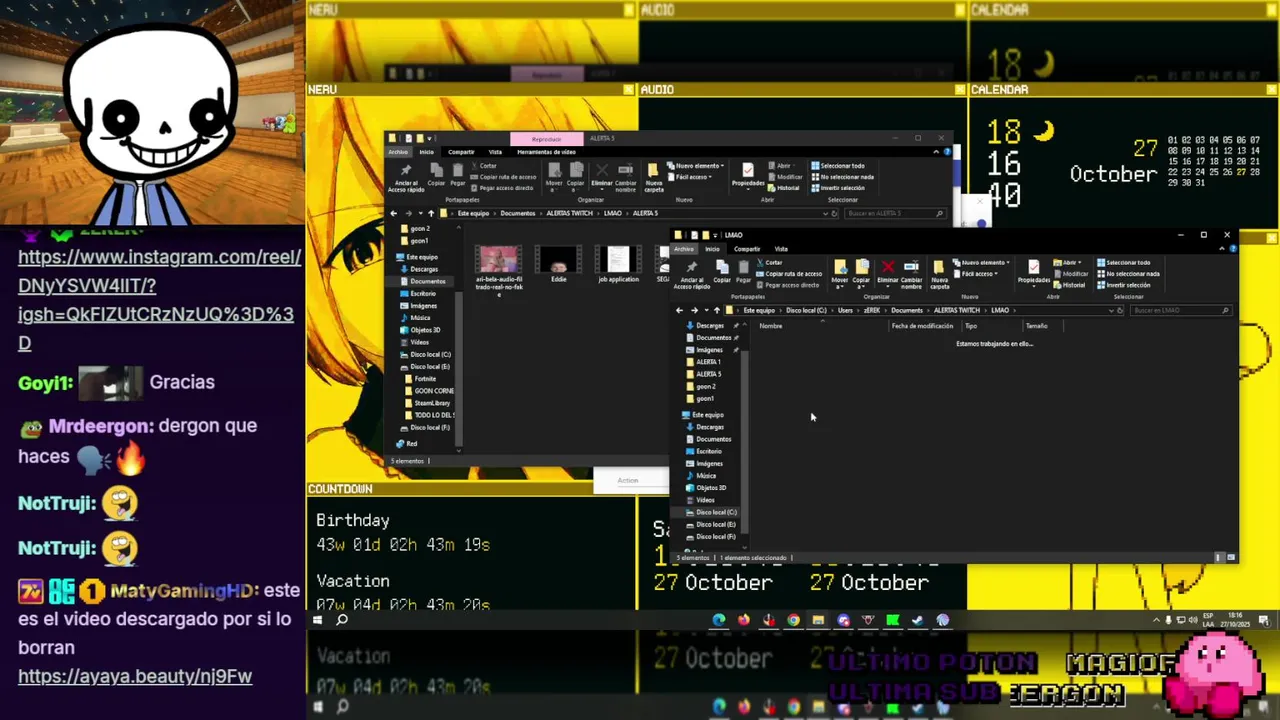The width and height of the screenshot is (1280, 720).
Task: Click Seleccionar todo in LMAO window
Action: (x=1123, y=262)
